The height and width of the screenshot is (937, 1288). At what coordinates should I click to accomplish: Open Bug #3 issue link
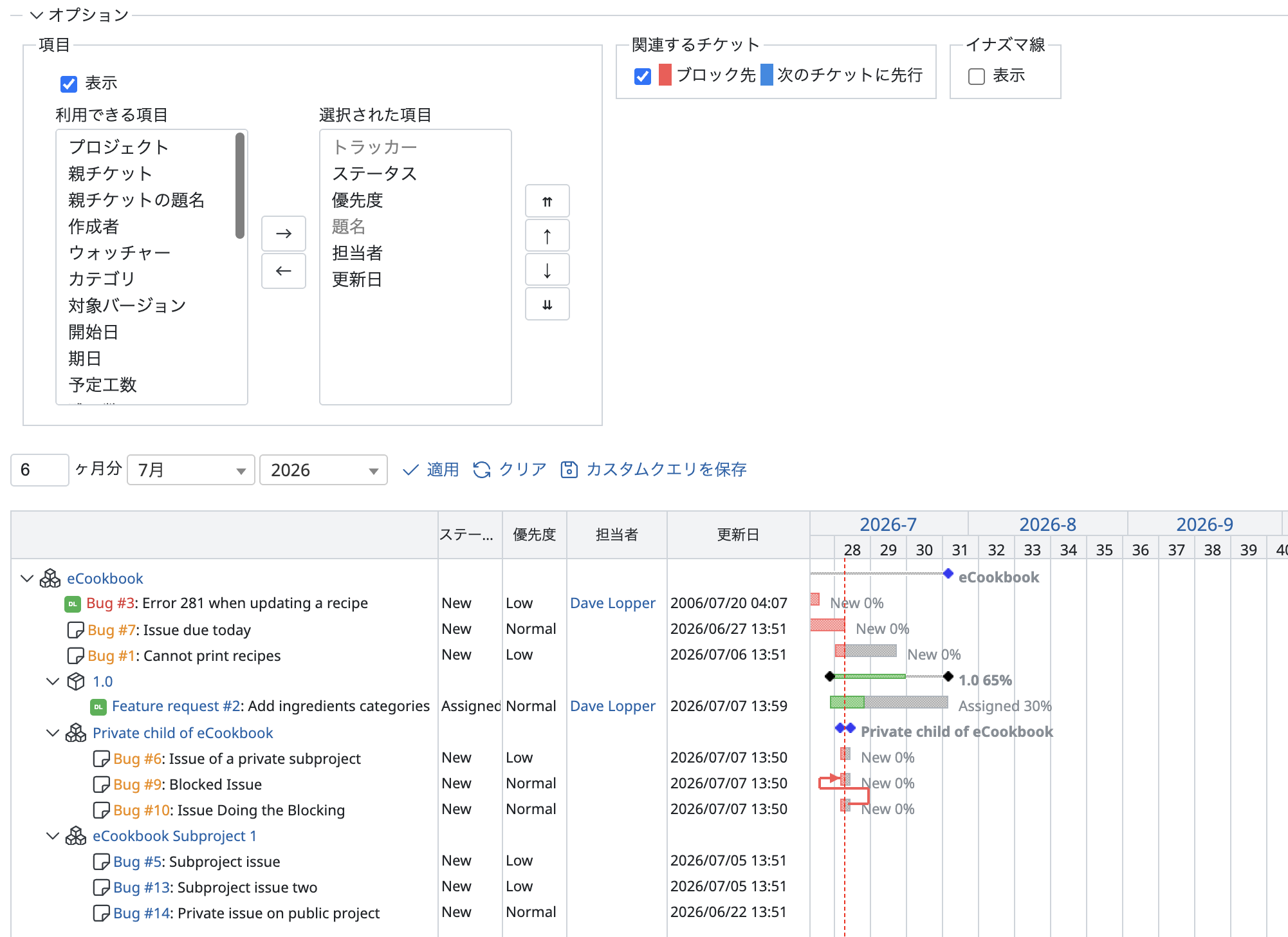109,603
